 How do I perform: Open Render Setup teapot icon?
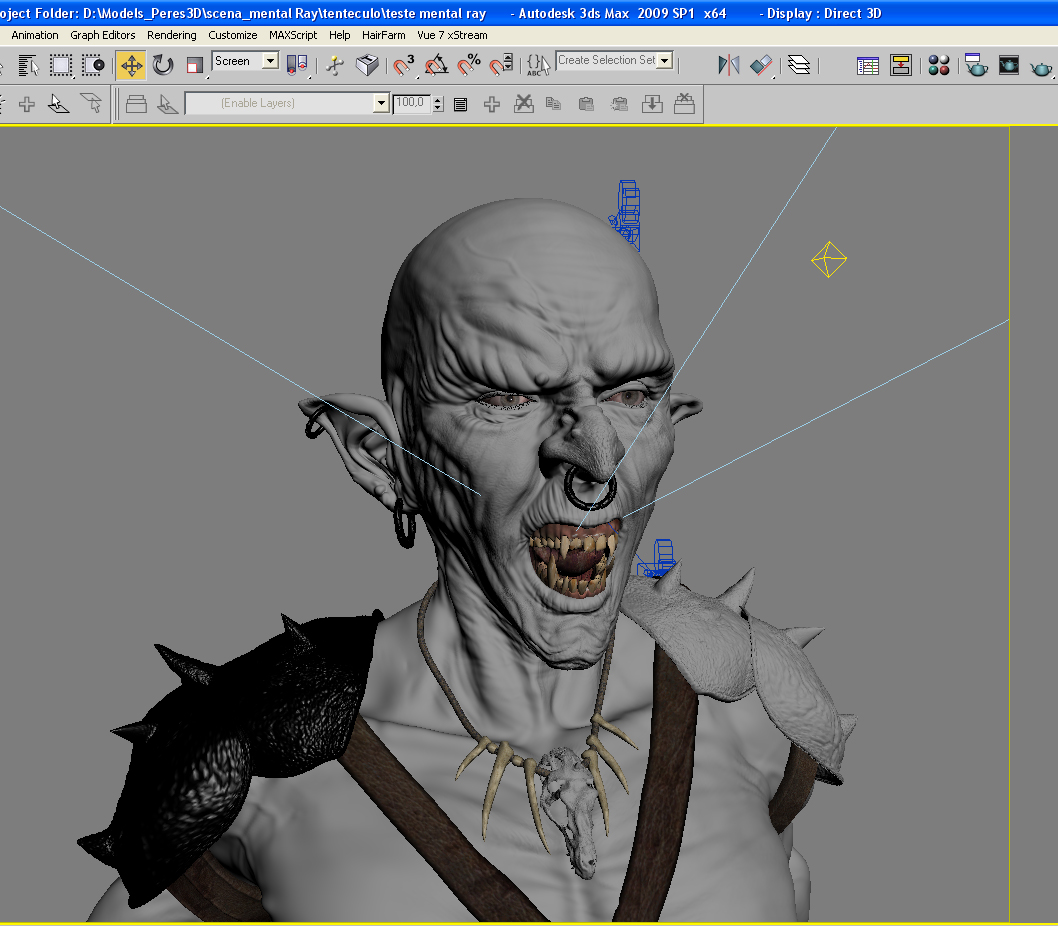(x=976, y=65)
